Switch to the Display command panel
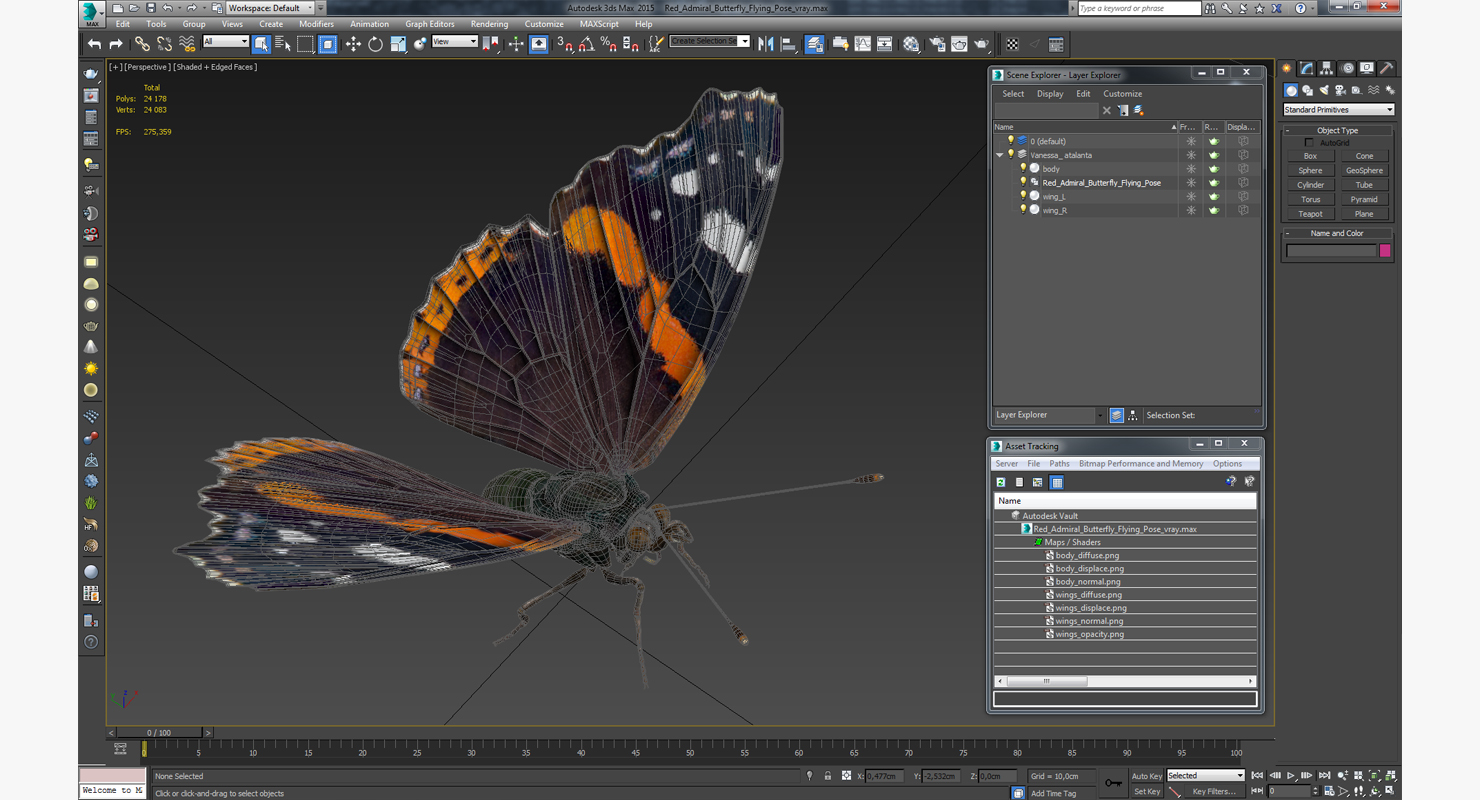1480x800 pixels. (1367, 69)
